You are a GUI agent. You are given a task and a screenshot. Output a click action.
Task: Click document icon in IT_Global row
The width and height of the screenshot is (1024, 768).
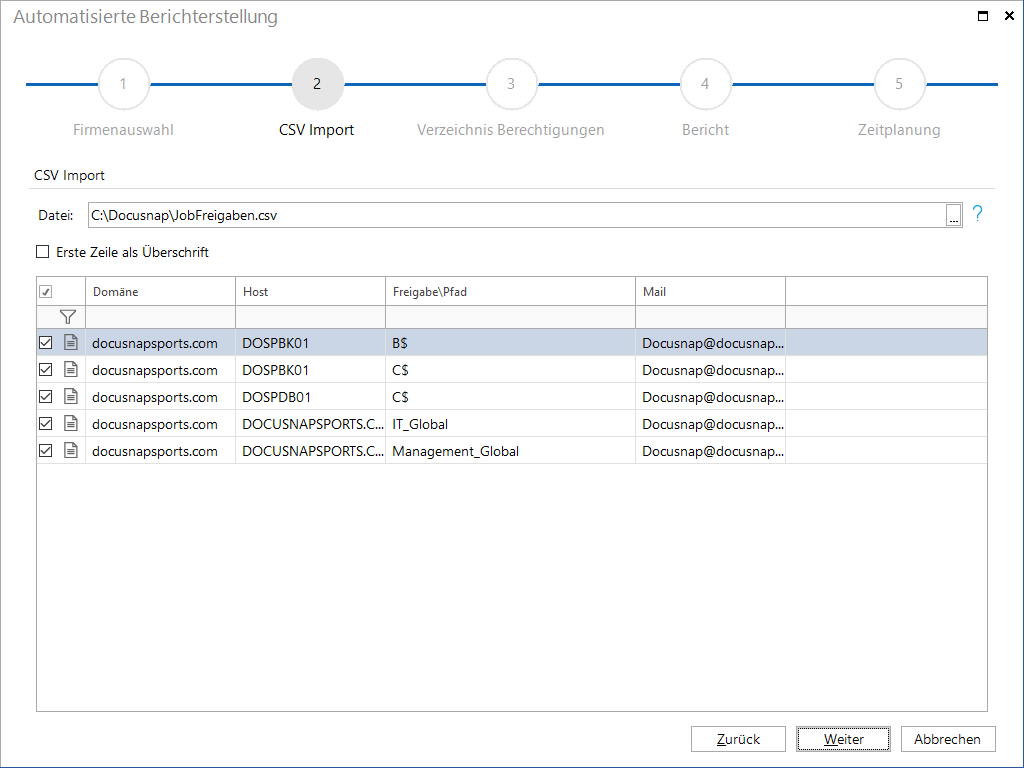click(x=71, y=424)
